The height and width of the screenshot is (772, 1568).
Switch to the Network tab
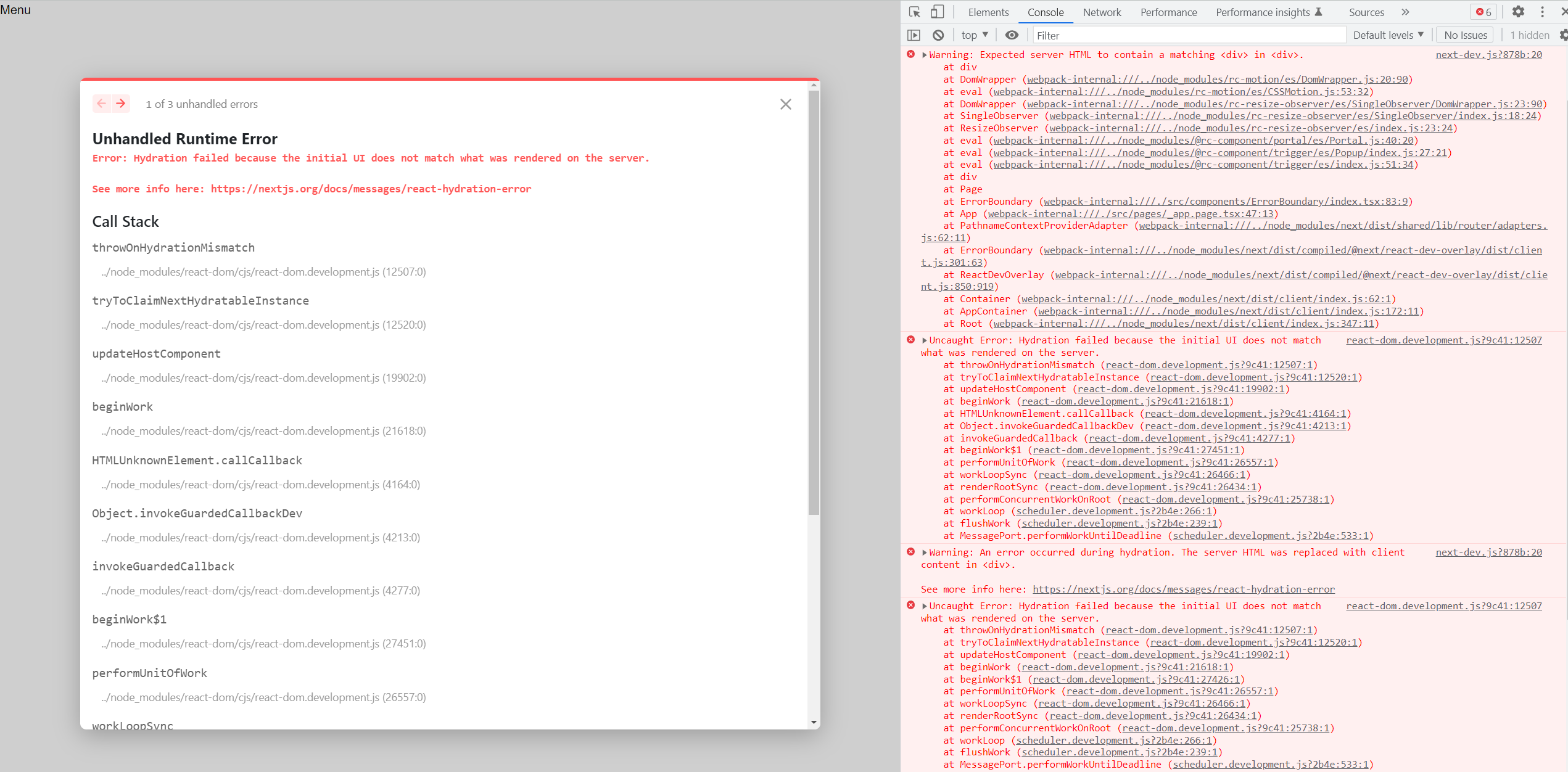click(x=1102, y=12)
